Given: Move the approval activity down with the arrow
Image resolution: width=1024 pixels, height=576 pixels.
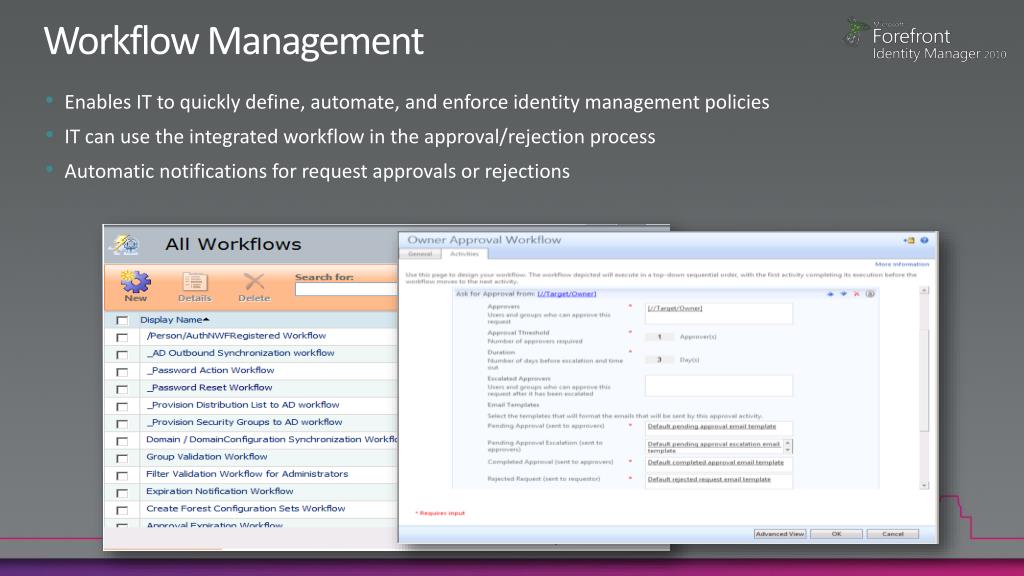Looking at the screenshot, I should pos(843,294).
